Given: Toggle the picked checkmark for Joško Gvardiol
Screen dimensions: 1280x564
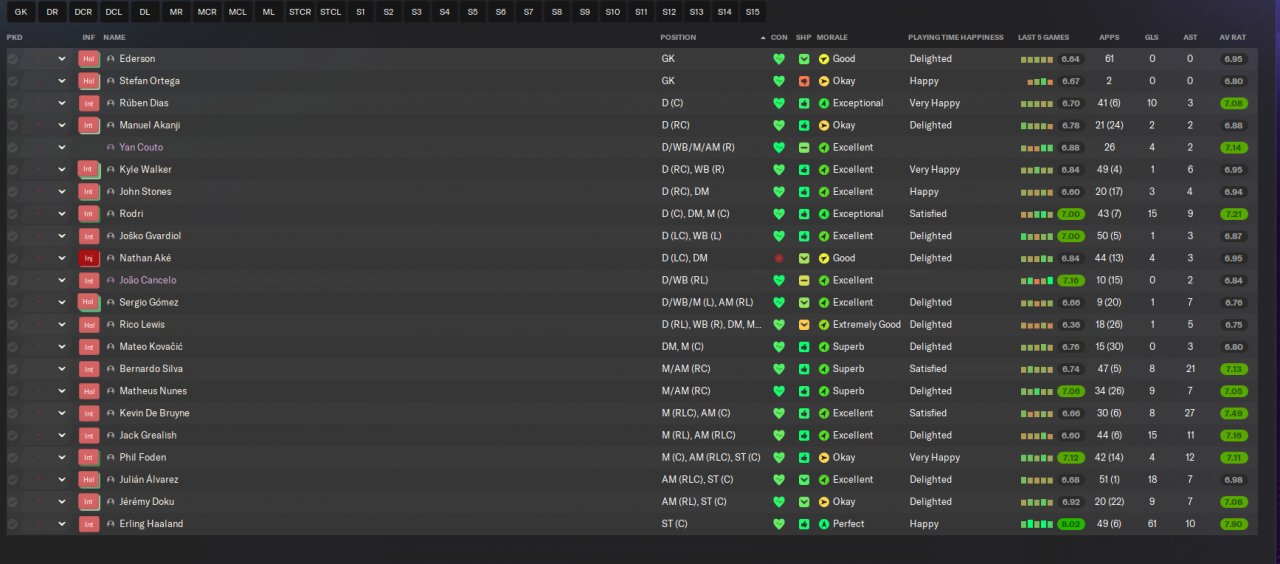Looking at the screenshot, I should point(12,236).
